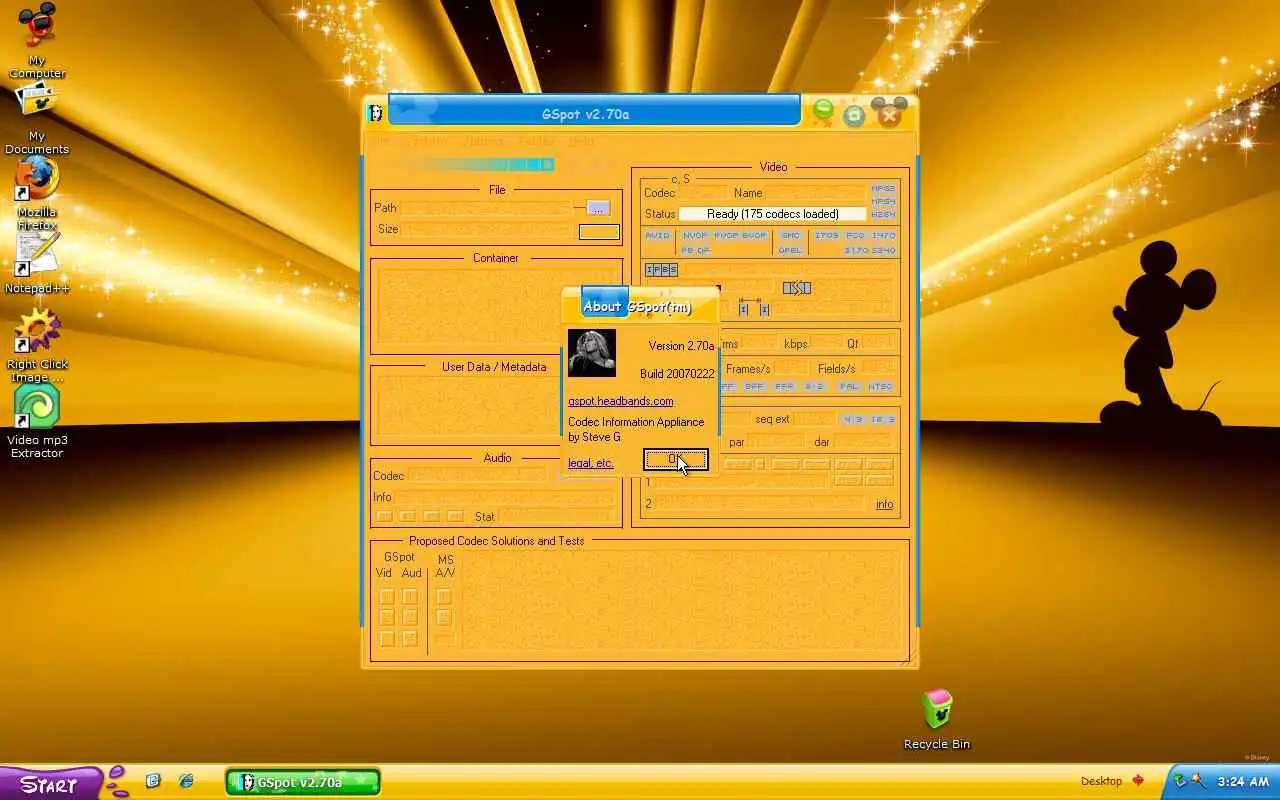Launch Internet Explorer from quick launch
Image resolution: width=1280 pixels, height=800 pixels.
186,781
